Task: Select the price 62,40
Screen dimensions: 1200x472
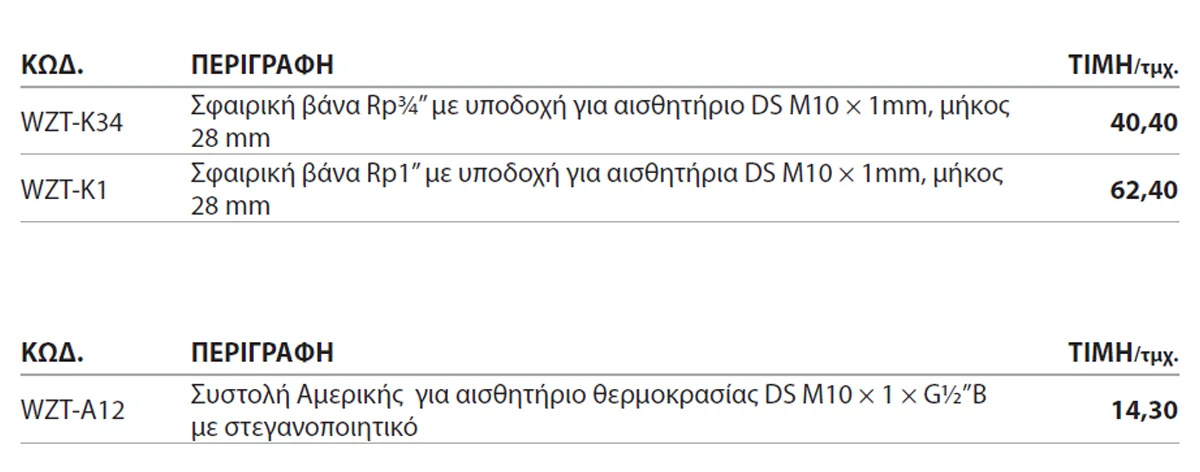Action: (x=1144, y=189)
